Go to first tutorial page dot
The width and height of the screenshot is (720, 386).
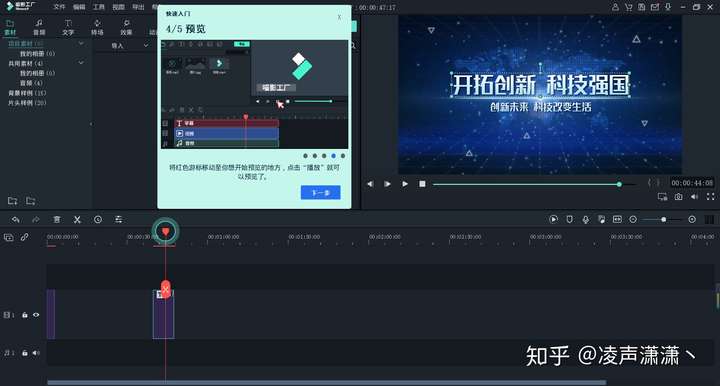pos(305,156)
